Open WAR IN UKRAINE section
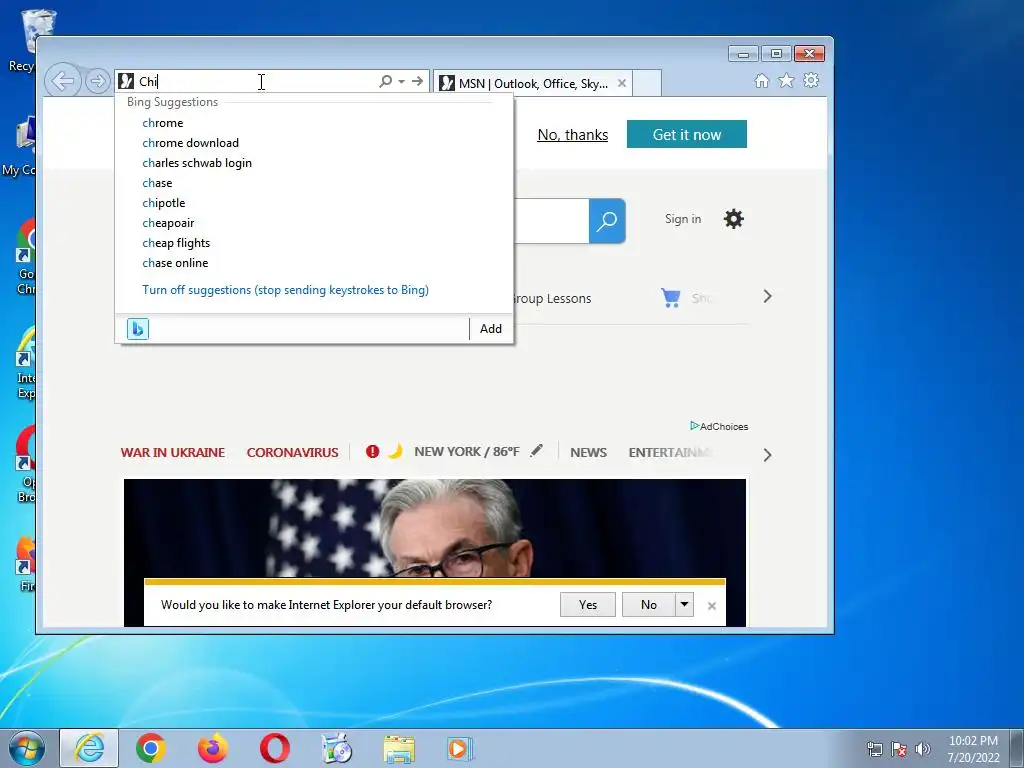The image size is (1024, 768). click(173, 453)
